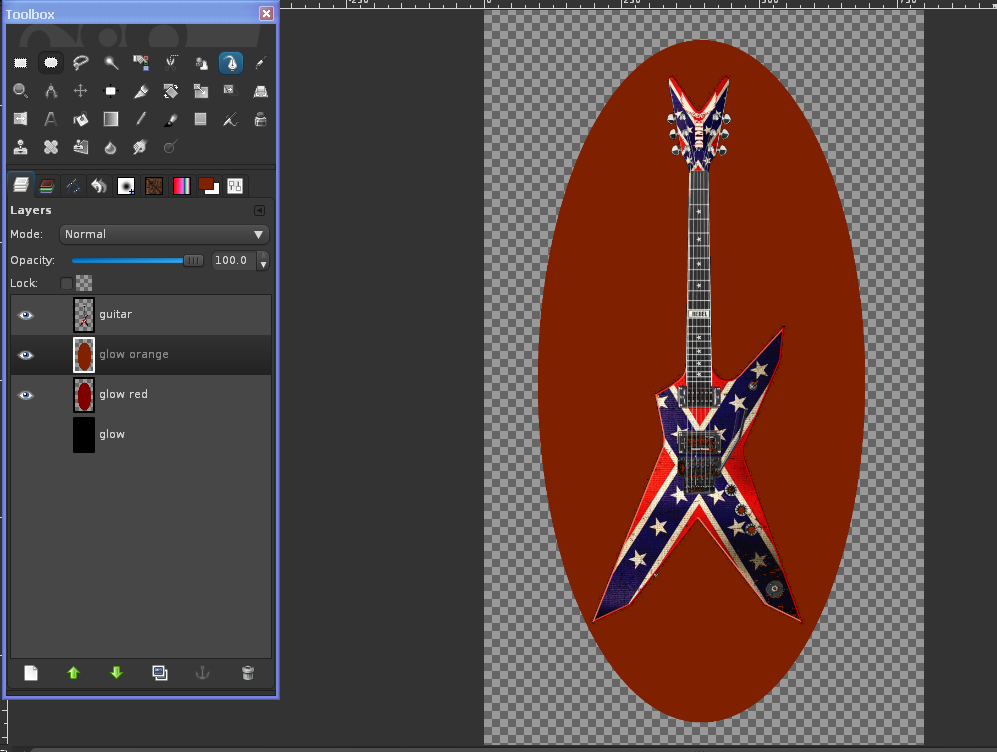Select the Dodge/Burn tool
The width and height of the screenshot is (997, 752).
170,147
